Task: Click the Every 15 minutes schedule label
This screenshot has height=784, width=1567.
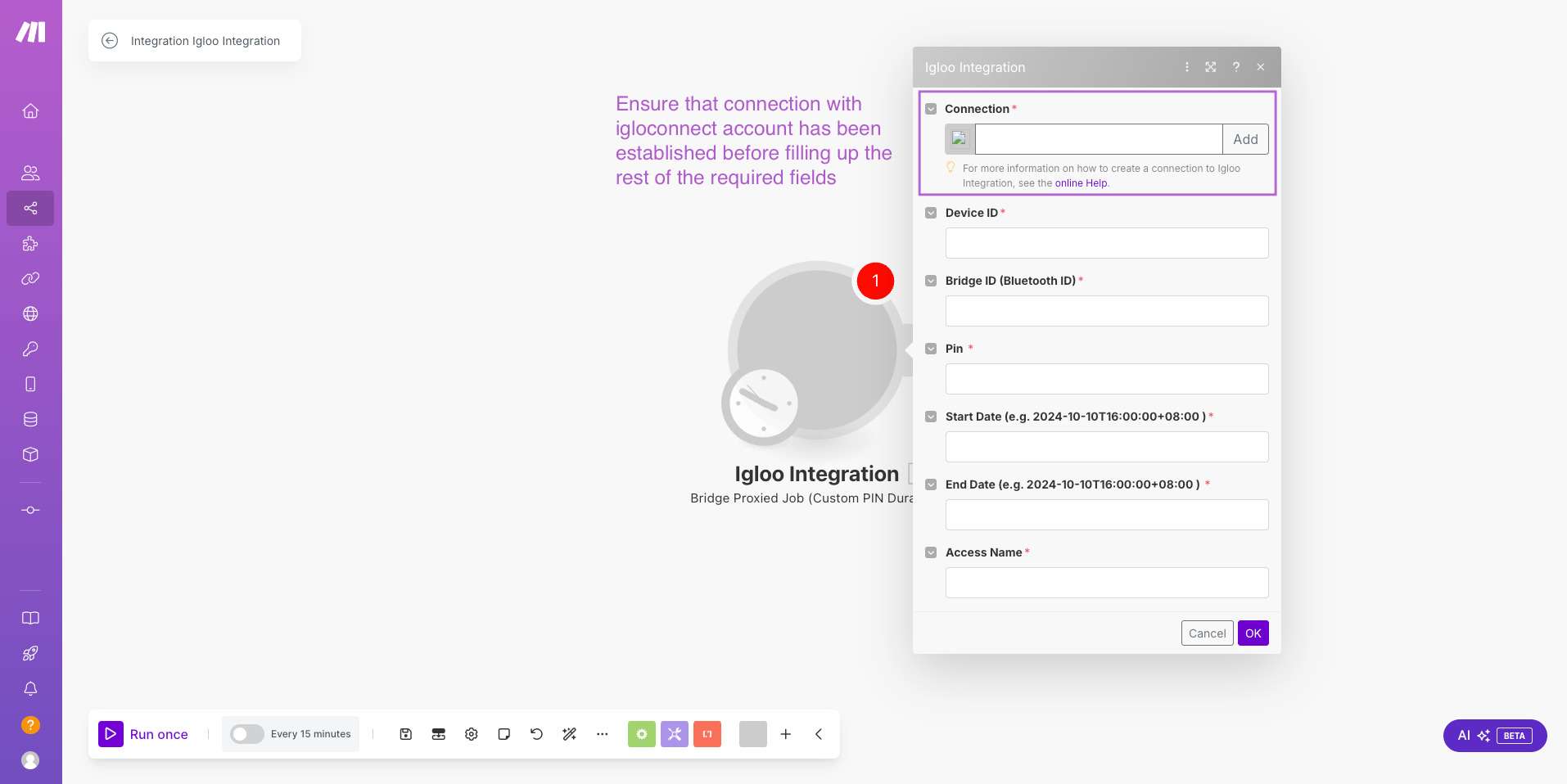Action: coord(311,734)
